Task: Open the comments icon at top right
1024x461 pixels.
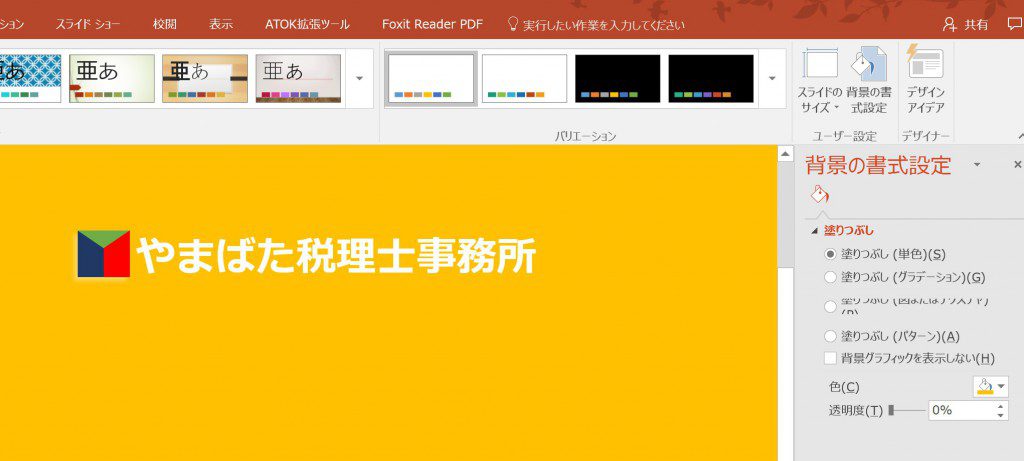Action: (1015, 24)
